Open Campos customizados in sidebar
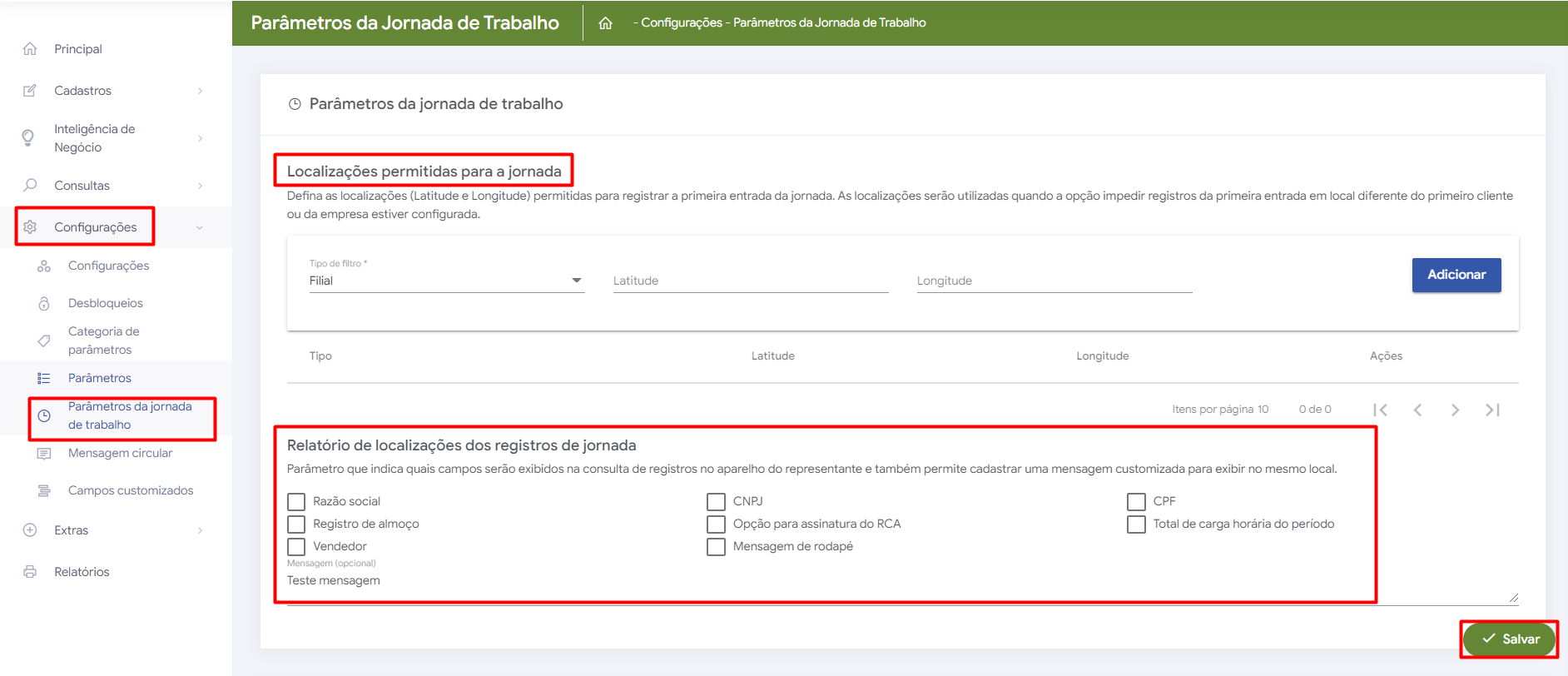Viewport: 1568px width, 676px height. click(131, 490)
